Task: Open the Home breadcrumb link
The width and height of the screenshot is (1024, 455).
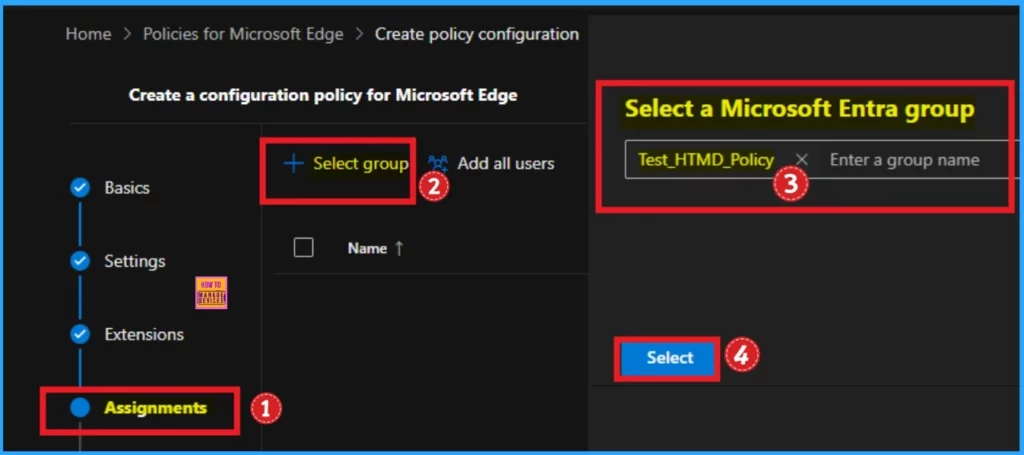Action: pos(88,34)
